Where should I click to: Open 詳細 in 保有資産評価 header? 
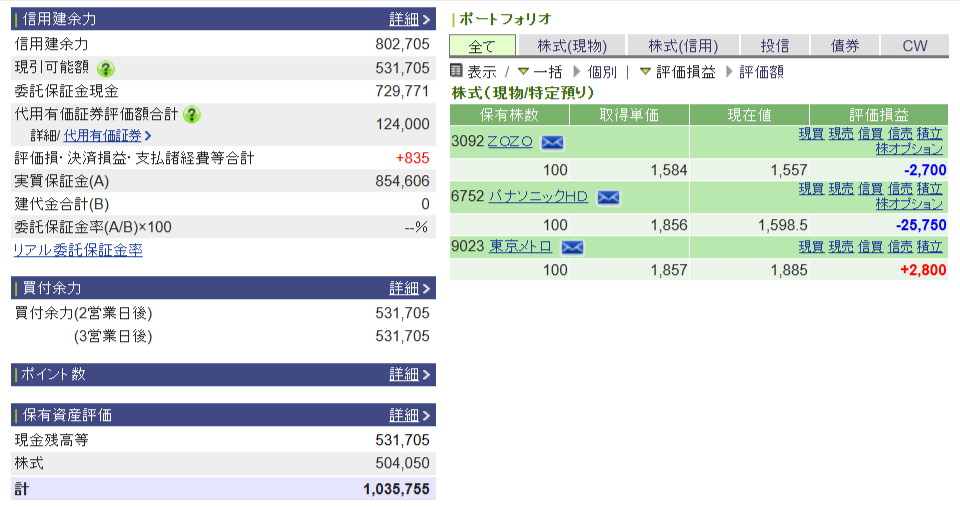(x=410, y=415)
